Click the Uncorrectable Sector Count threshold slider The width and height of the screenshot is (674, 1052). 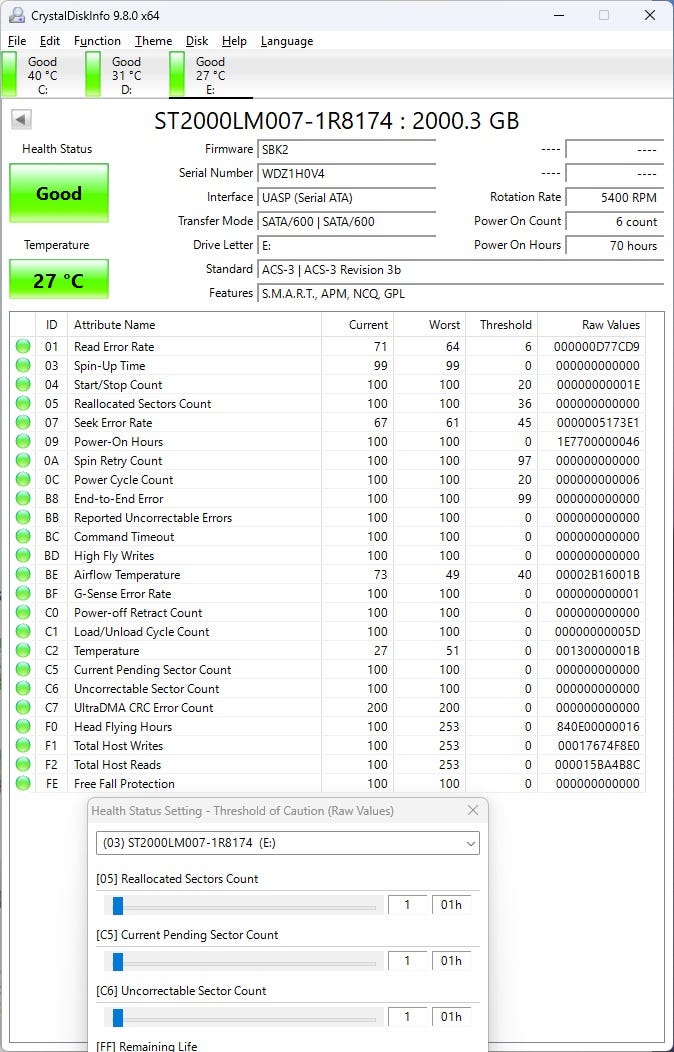tap(244, 1018)
